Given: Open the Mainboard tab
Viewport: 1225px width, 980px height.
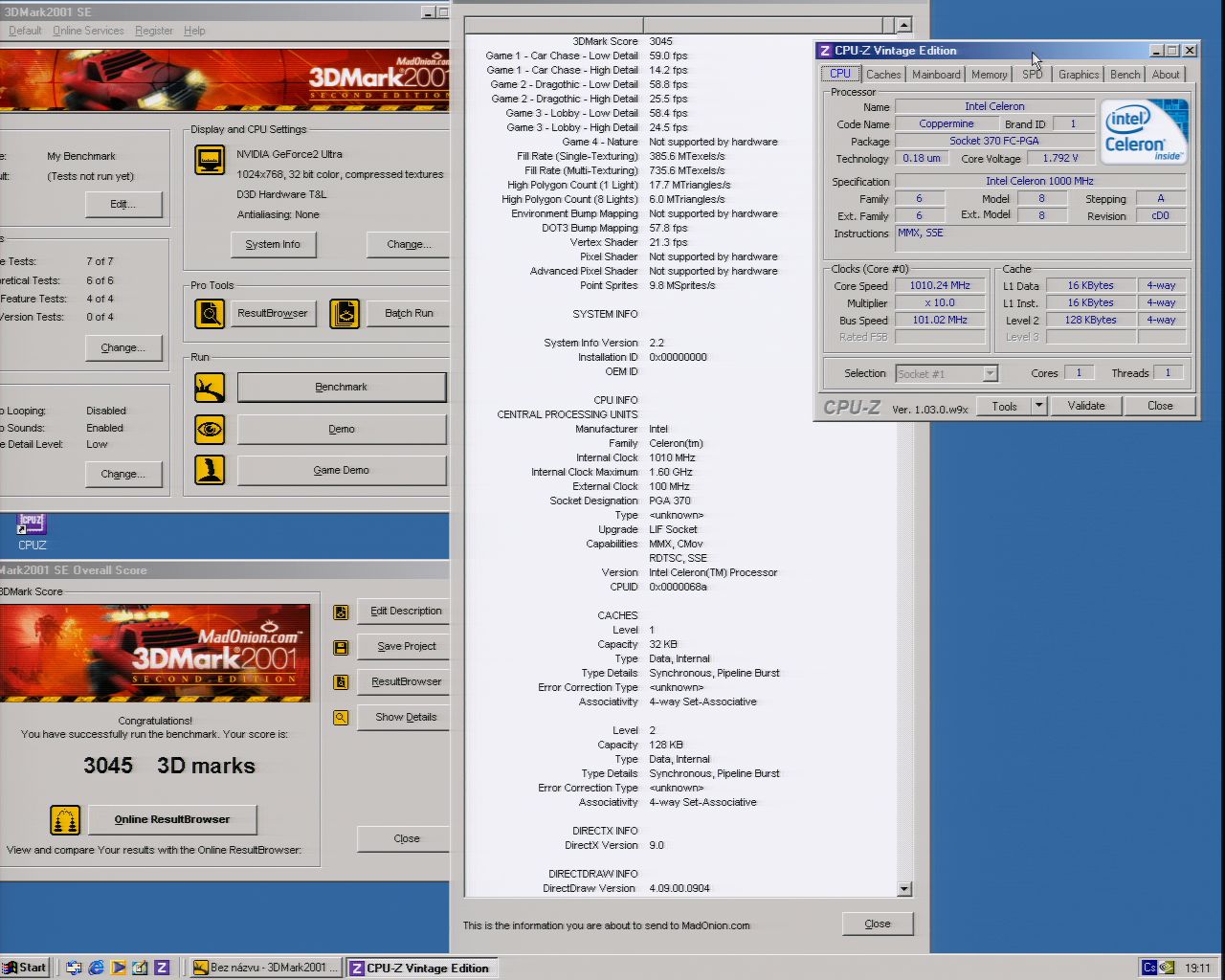Looking at the screenshot, I should click(936, 75).
